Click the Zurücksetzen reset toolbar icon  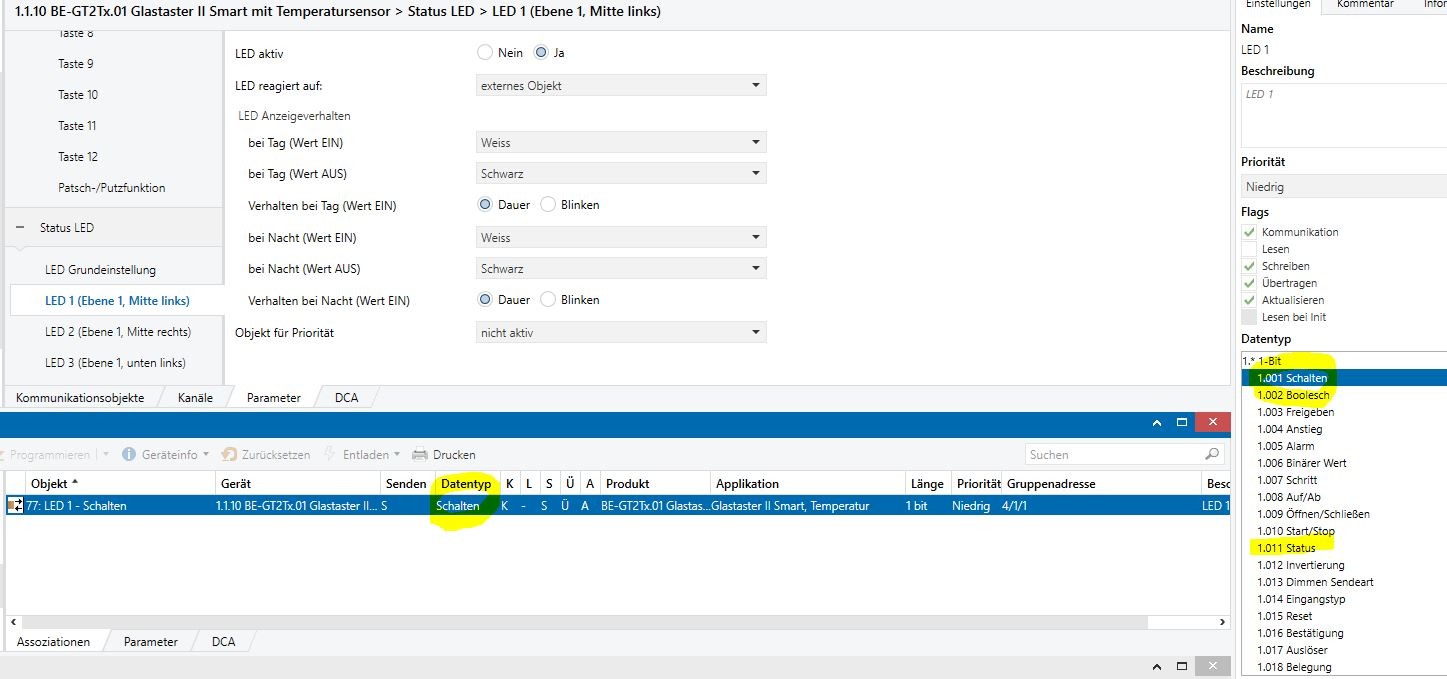(229, 454)
